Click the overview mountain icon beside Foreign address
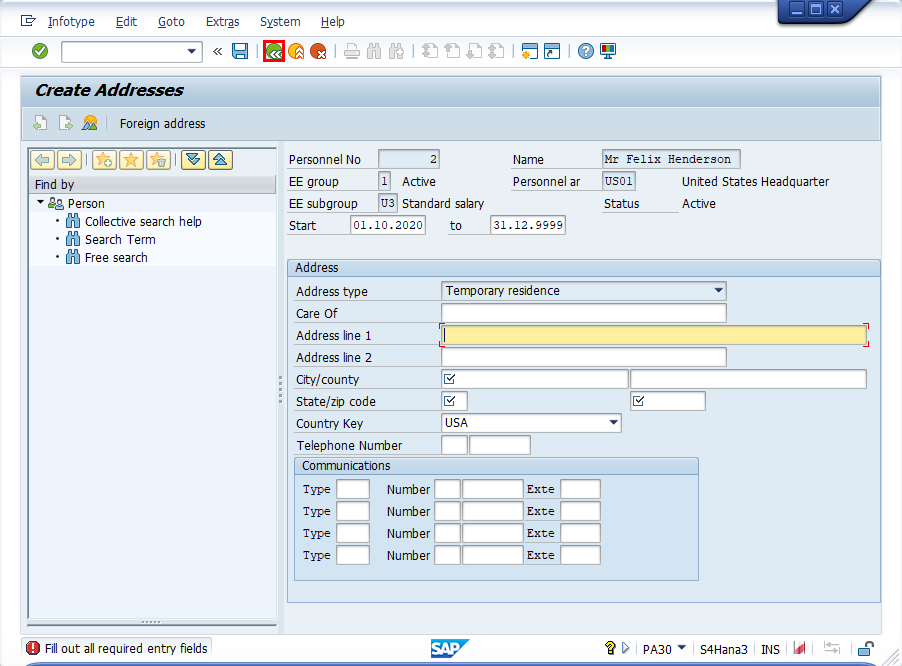The height and width of the screenshot is (666, 902). (90, 123)
